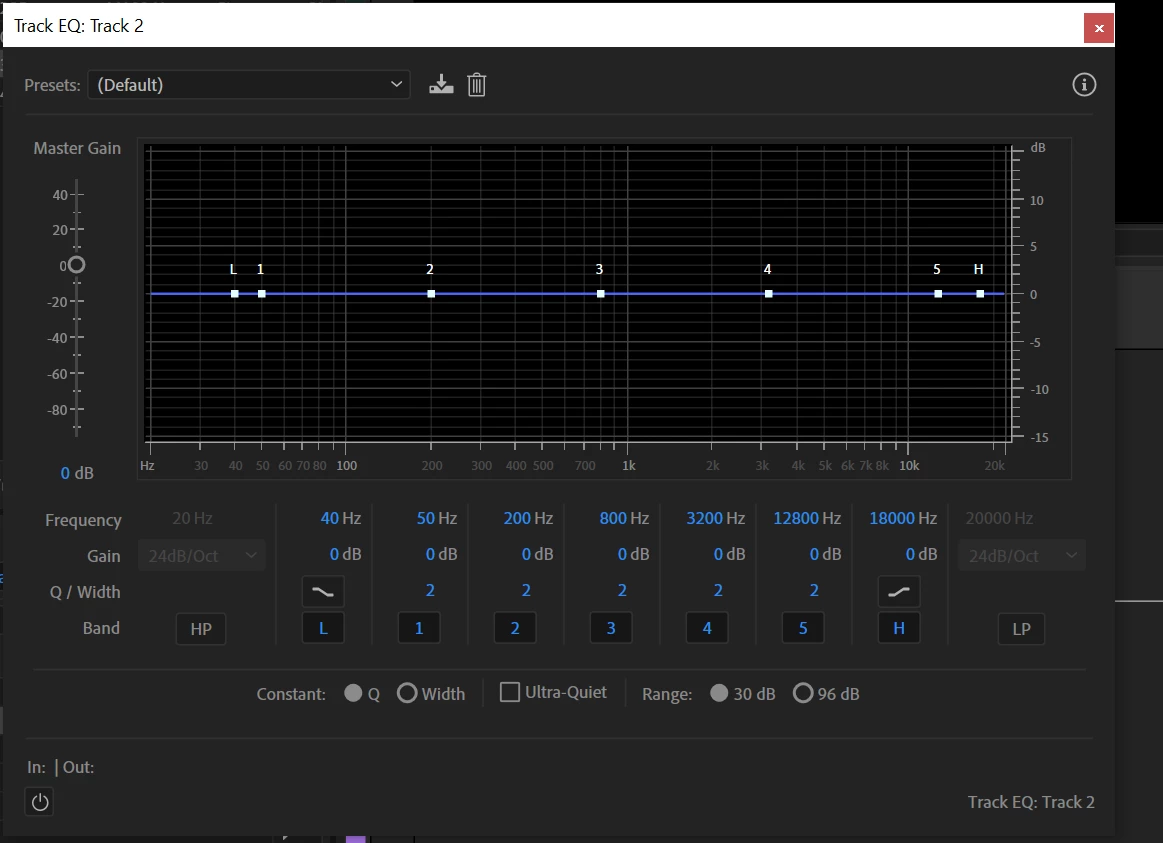The image size is (1163, 843).
Task: Toggle the L low shelf band
Action: point(323,628)
